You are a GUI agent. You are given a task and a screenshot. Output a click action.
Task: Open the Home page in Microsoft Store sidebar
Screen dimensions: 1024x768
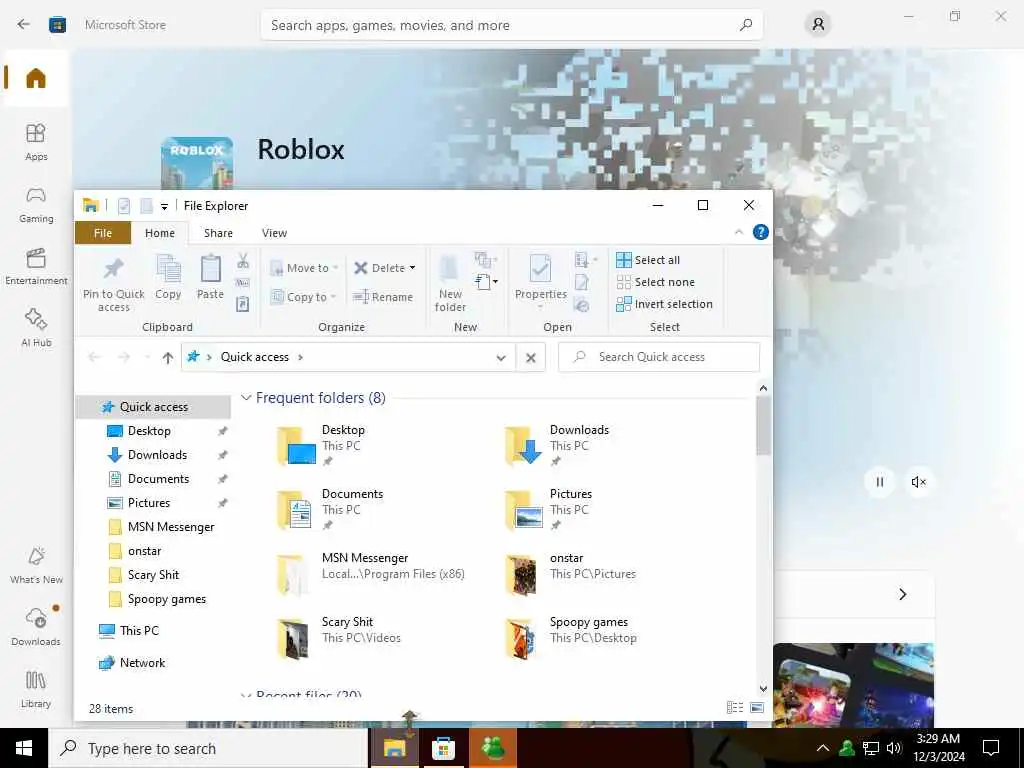coord(36,78)
